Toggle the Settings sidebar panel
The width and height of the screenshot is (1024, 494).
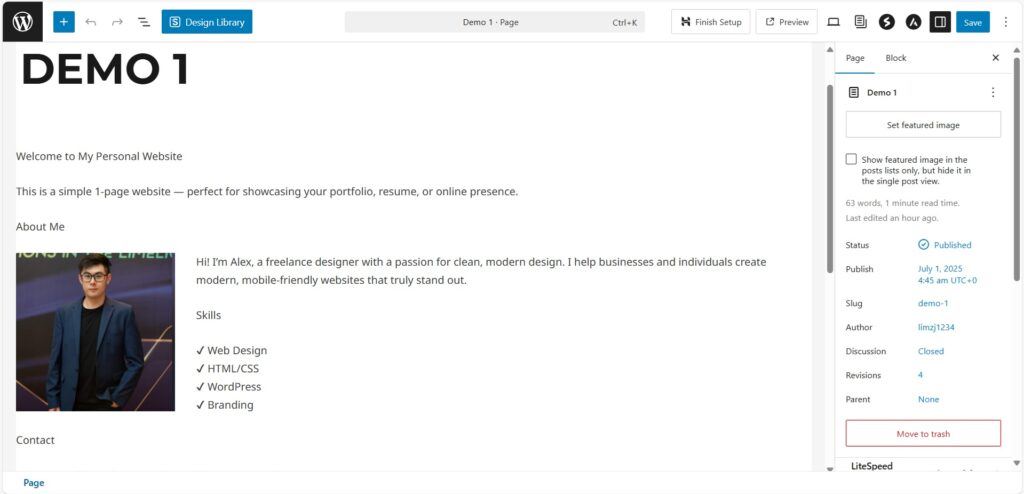[x=940, y=22]
